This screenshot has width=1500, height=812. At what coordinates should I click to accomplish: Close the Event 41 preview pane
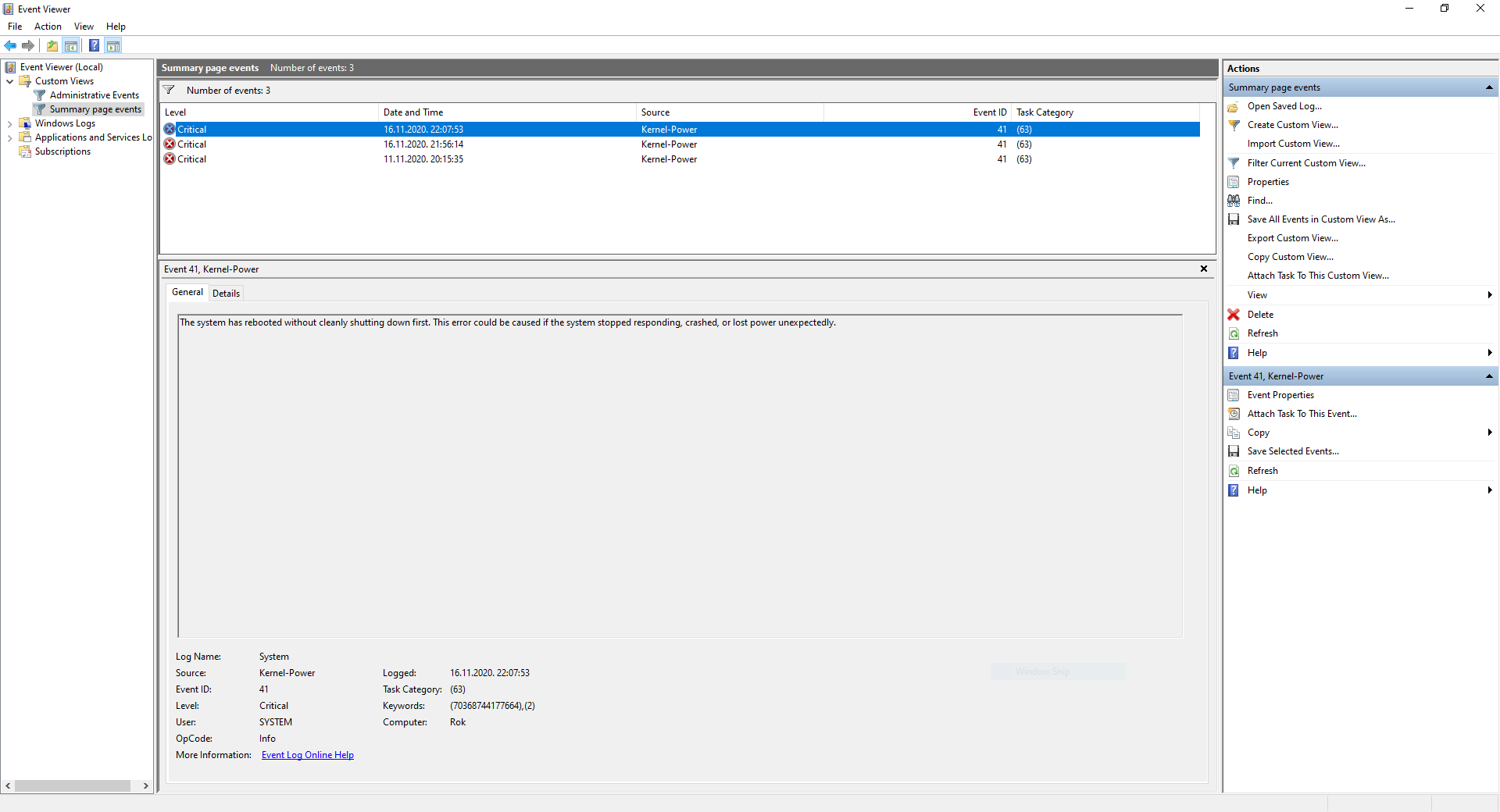pos(1204,269)
